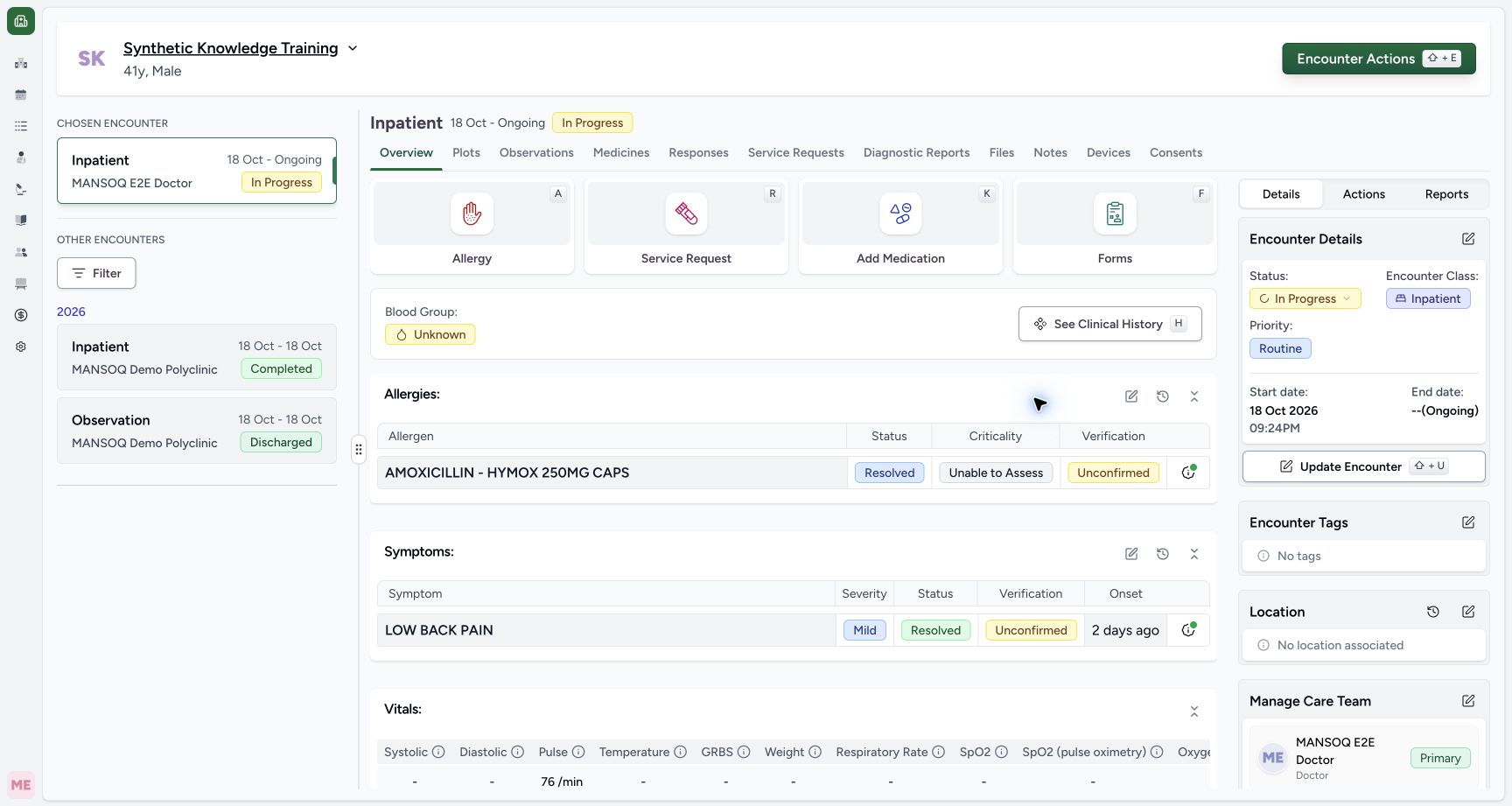Image resolution: width=1512 pixels, height=806 pixels.
Task: Select the Reports panel tab
Action: (1446, 194)
